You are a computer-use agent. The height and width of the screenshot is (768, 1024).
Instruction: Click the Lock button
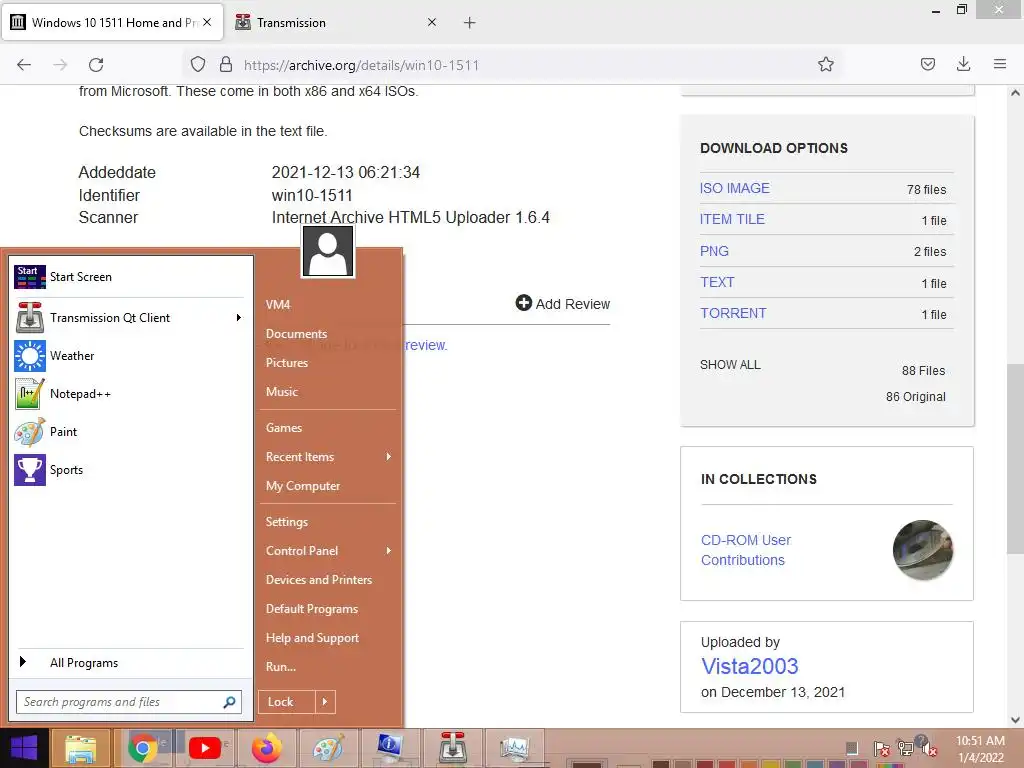[x=287, y=702]
